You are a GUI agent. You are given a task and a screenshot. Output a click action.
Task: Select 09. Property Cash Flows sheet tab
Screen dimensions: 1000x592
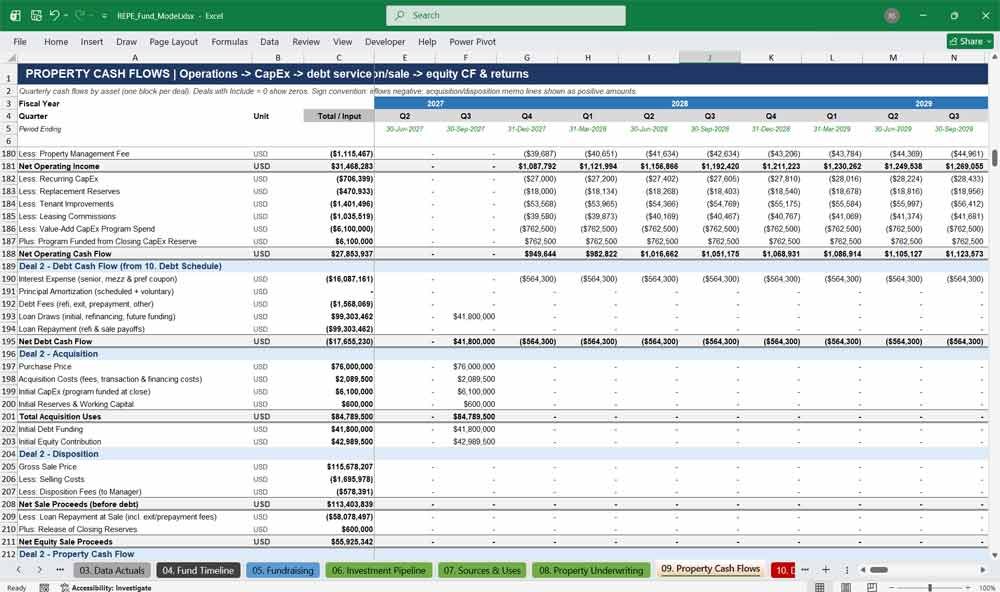click(x=710, y=569)
